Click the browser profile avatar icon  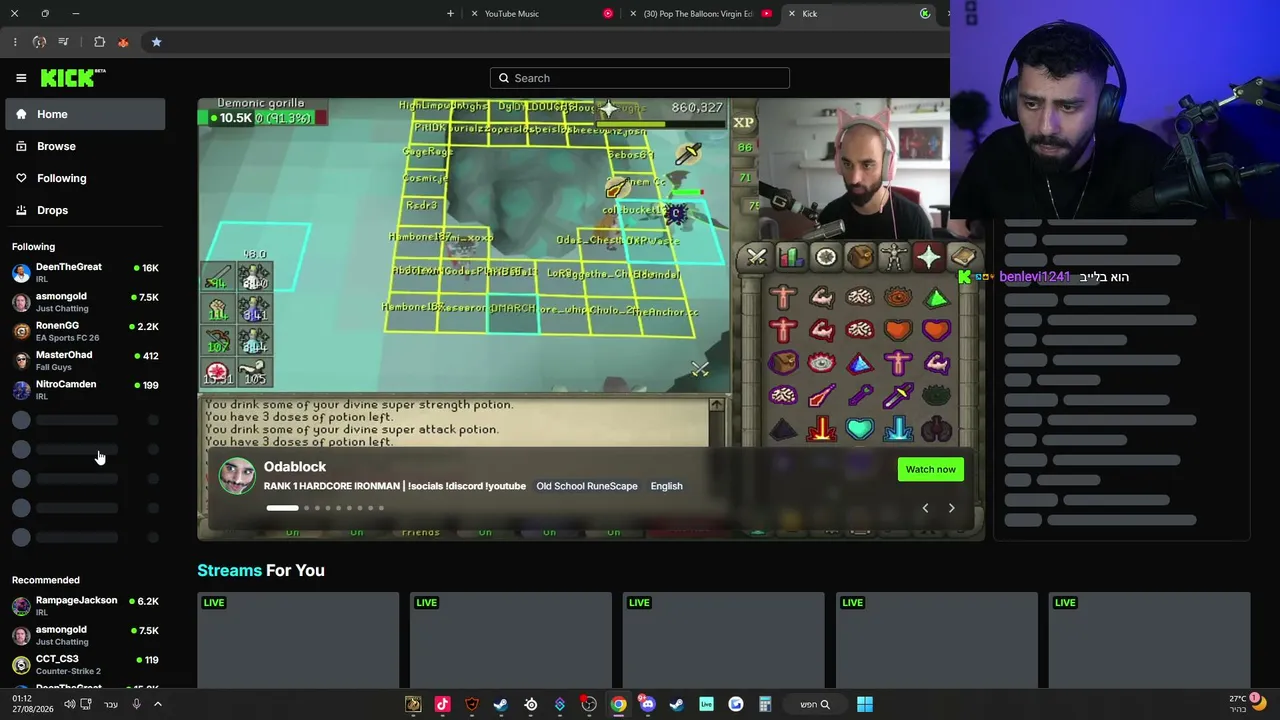[x=39, y=42]
